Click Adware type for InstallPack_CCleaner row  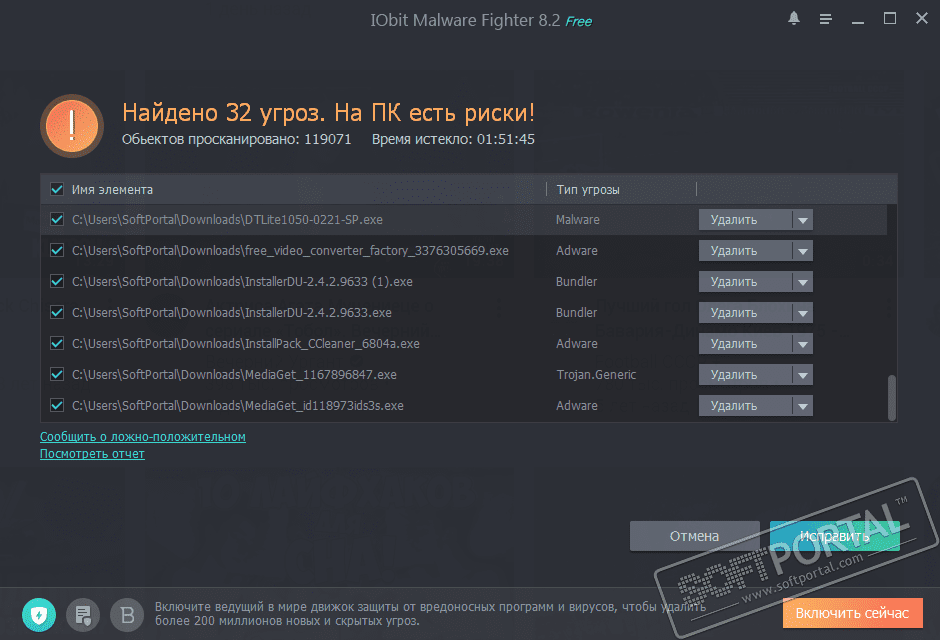point(577,344)
